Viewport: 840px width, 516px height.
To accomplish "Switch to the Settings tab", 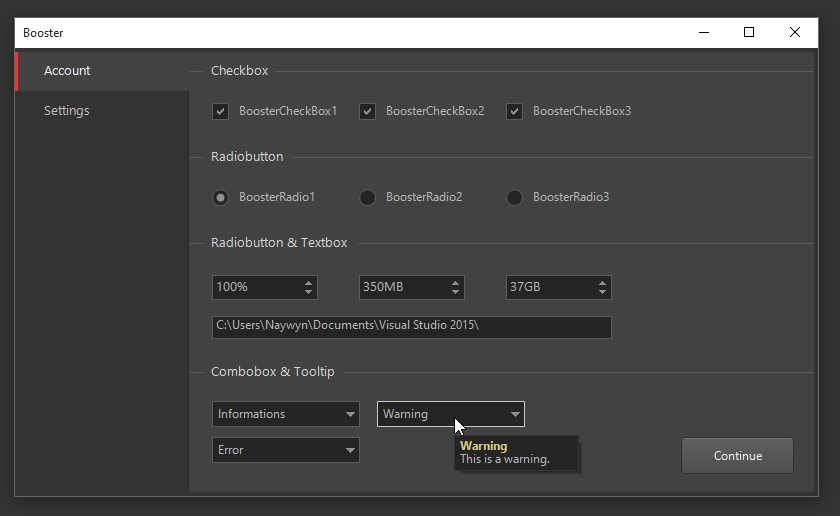I will click(67, 111).
